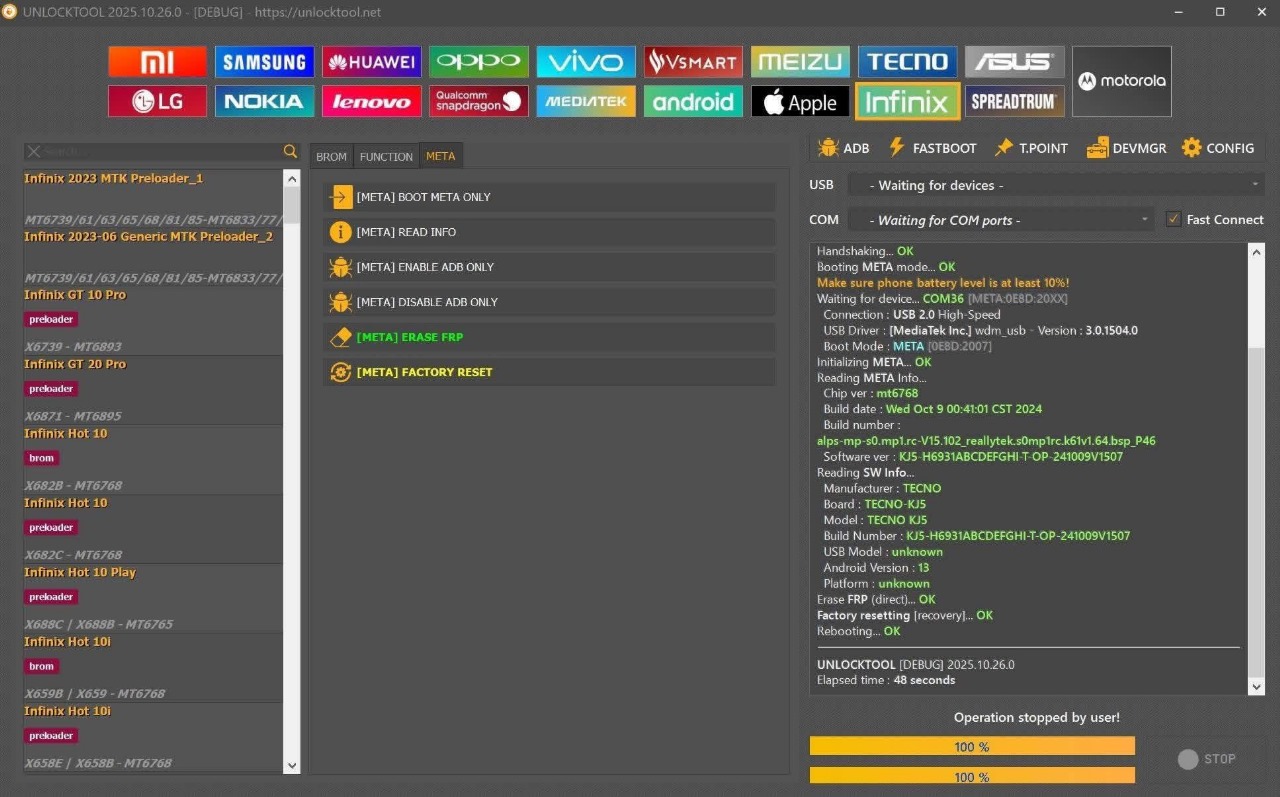
Task: Open the FASTBOOT lightning tool
Action: [932, 148]
